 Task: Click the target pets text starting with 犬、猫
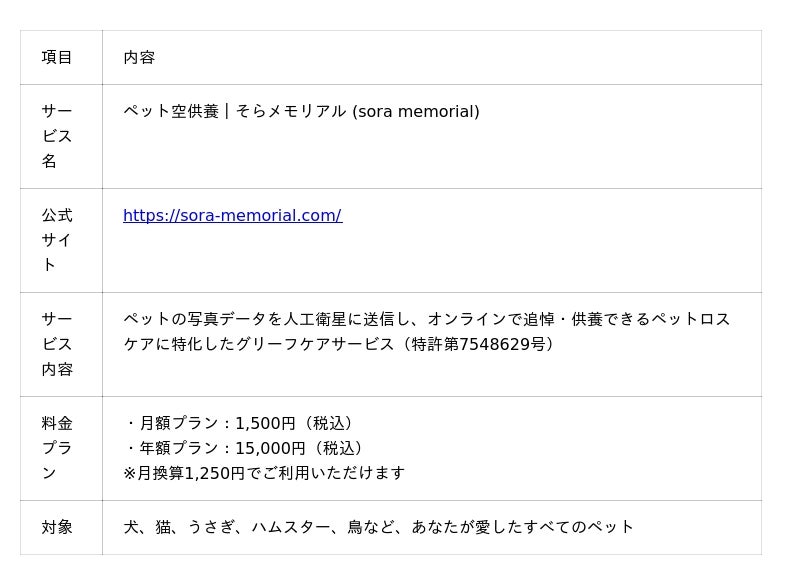(x=378, y=527)
